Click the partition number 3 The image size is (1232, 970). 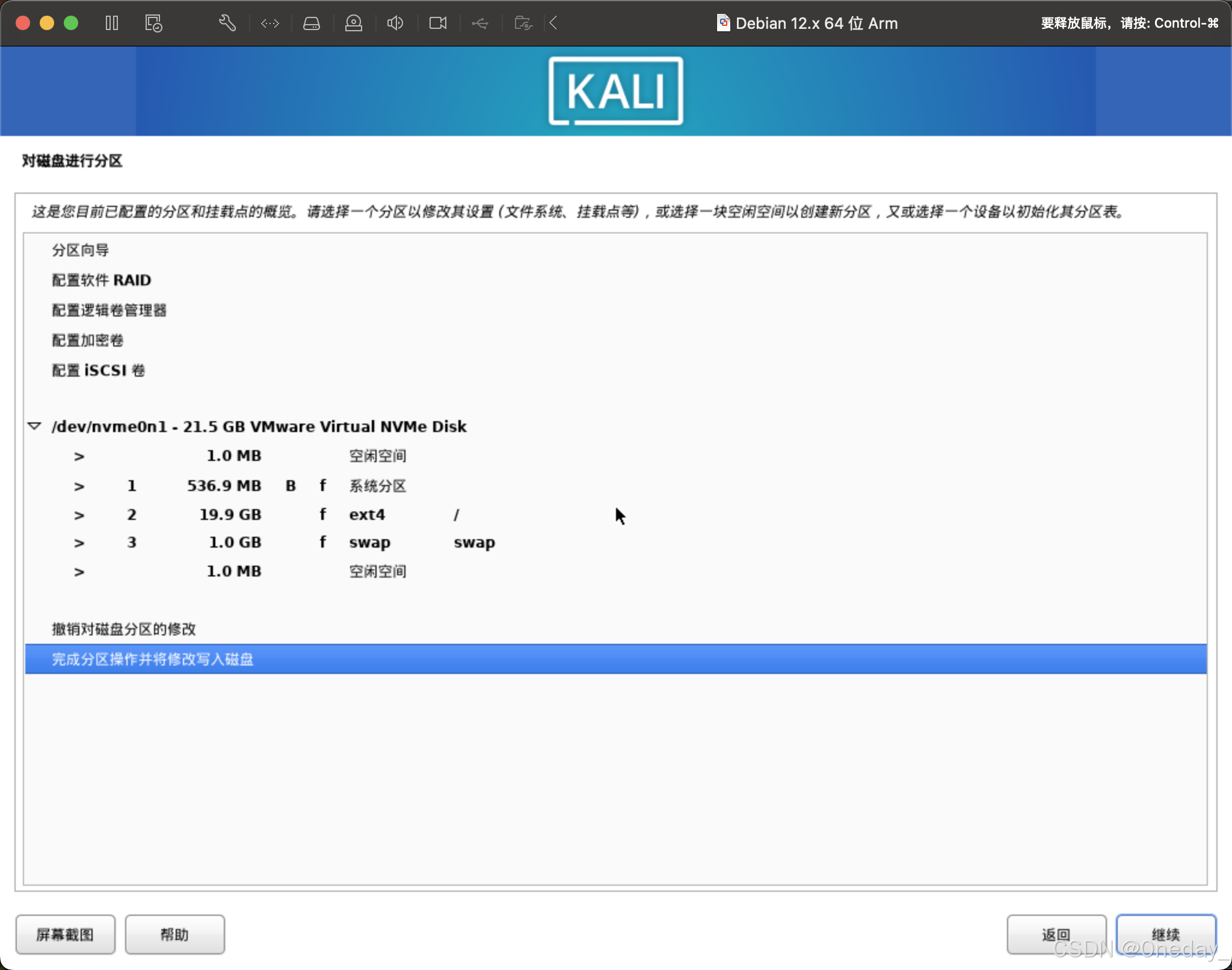pos(132,542)
